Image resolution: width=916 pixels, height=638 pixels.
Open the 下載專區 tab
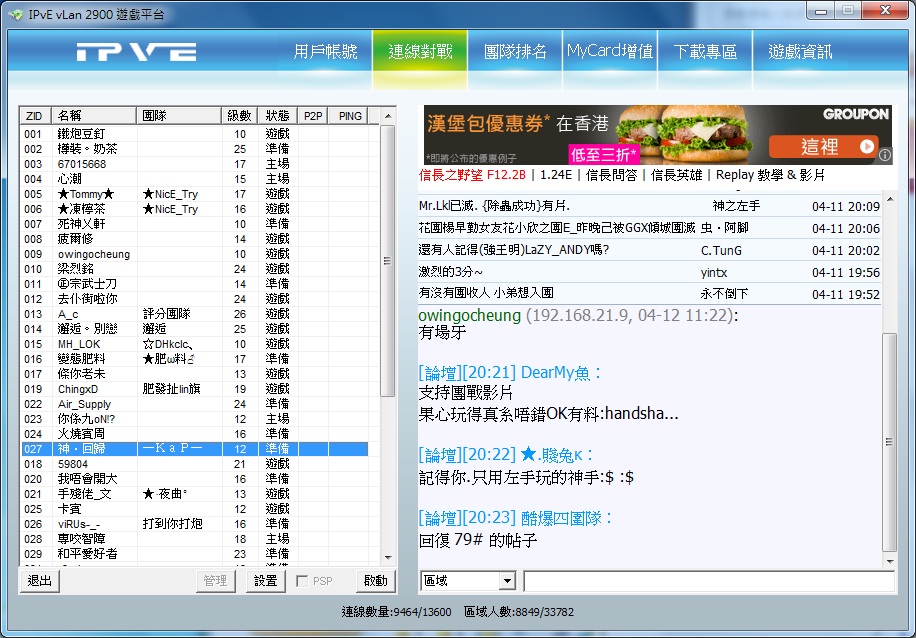click(x=705, y=52)
